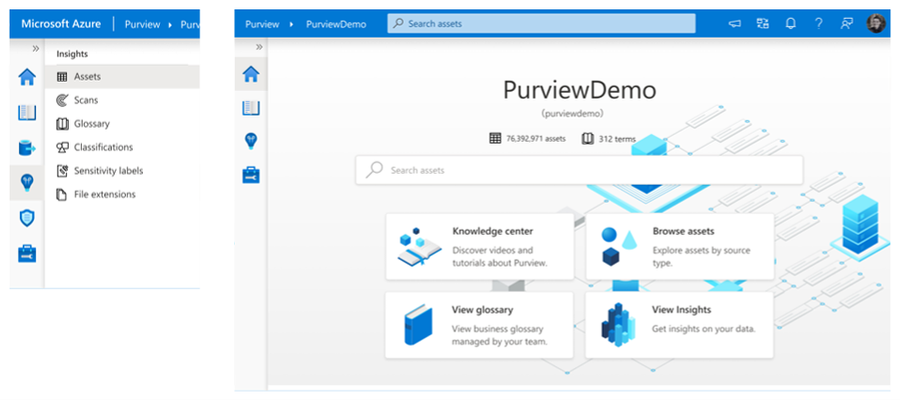Open Scans insights menu item
The width and height of the screenshot is (900, 400).
pos(122,100)
